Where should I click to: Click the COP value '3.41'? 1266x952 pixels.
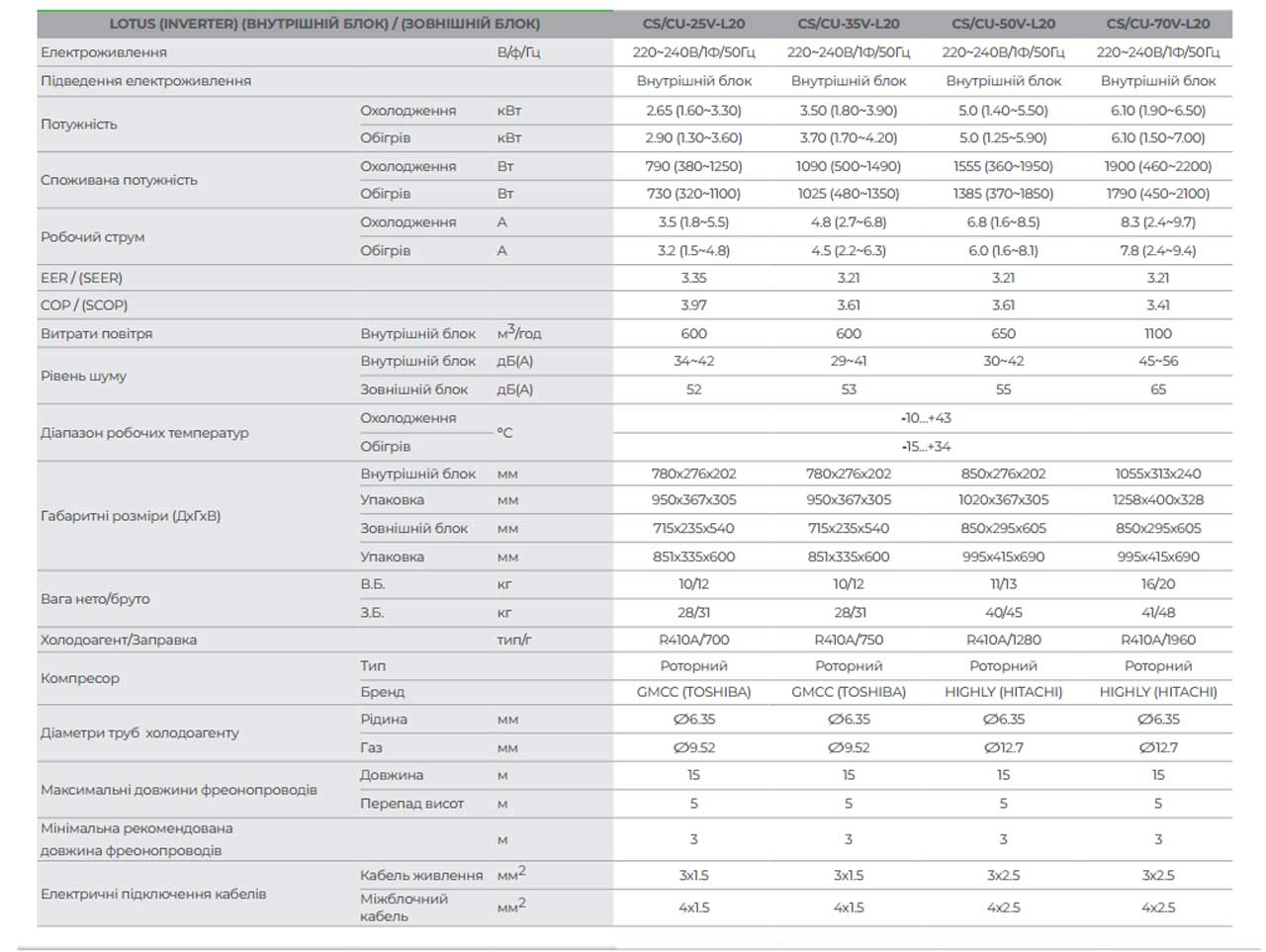tap(1158, 305)
